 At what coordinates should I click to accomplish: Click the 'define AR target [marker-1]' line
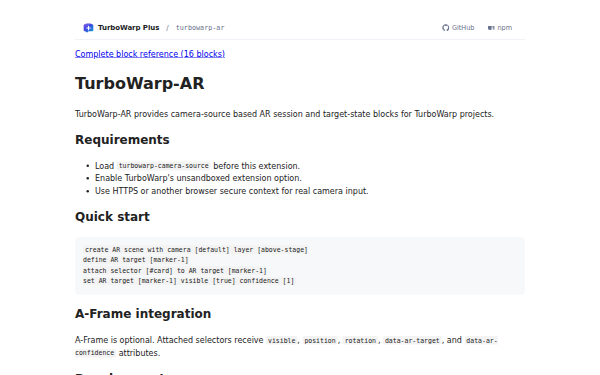coord(135,260)
